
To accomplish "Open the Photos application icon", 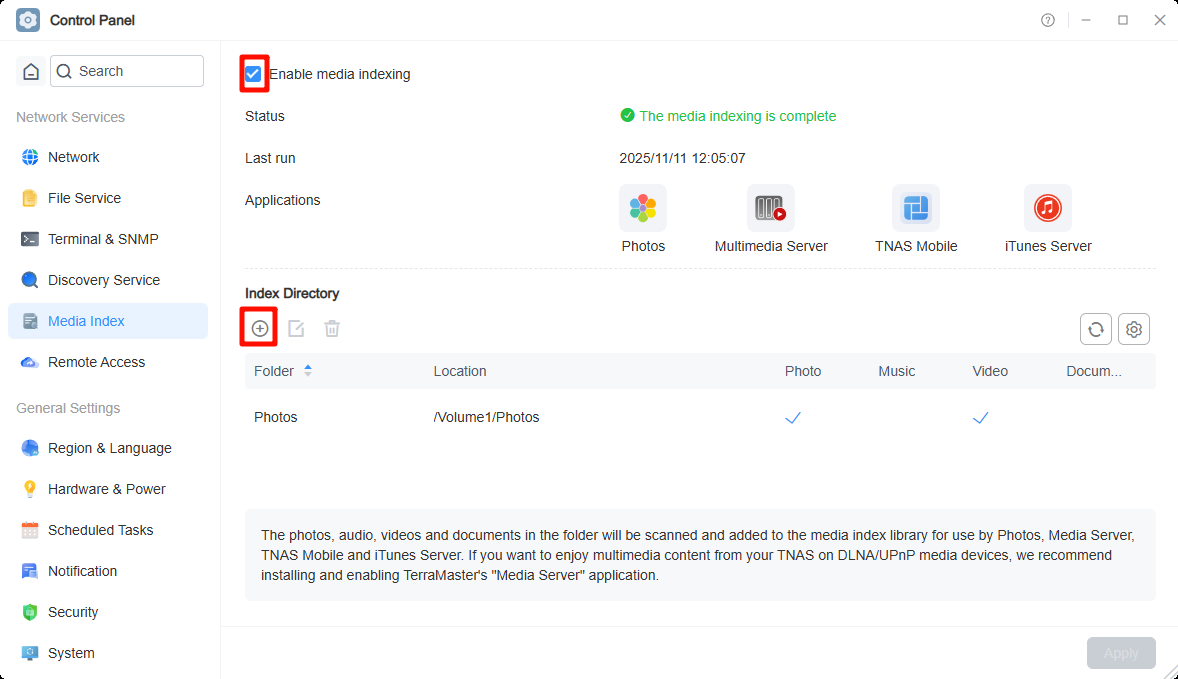I will (x=643, y=208).
